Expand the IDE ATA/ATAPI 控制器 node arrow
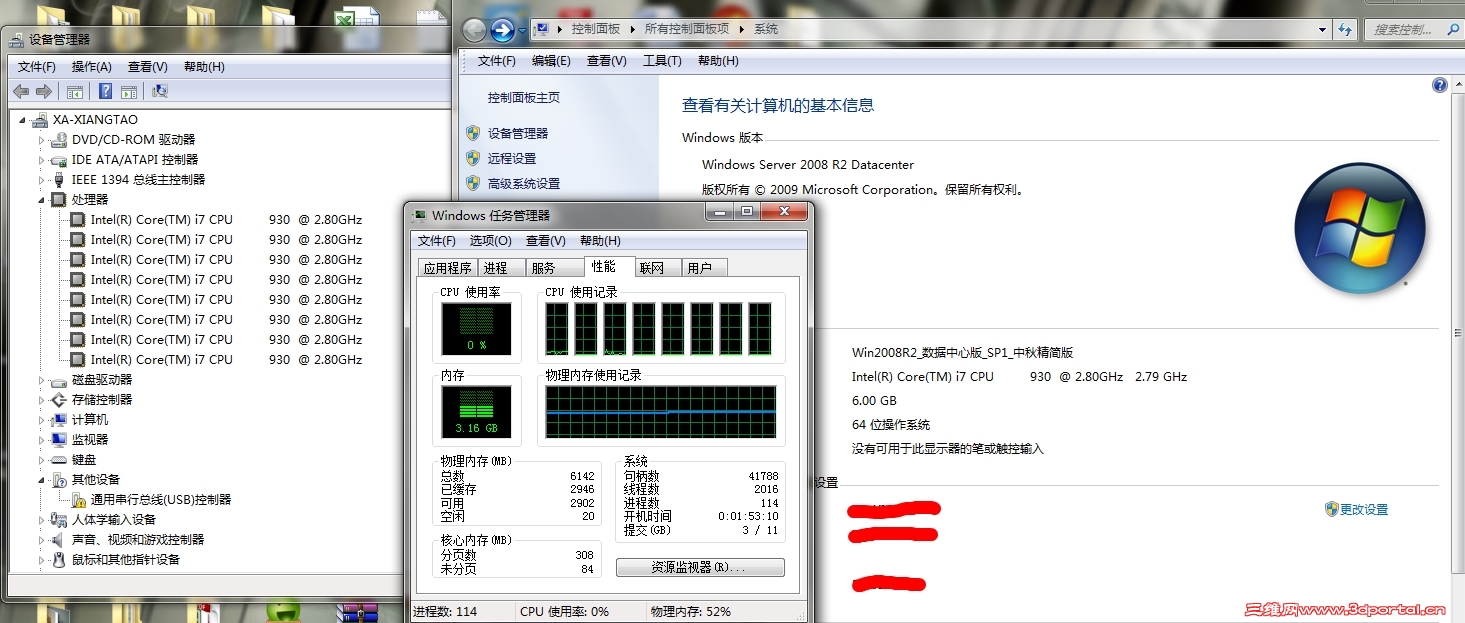 point(42,160)
